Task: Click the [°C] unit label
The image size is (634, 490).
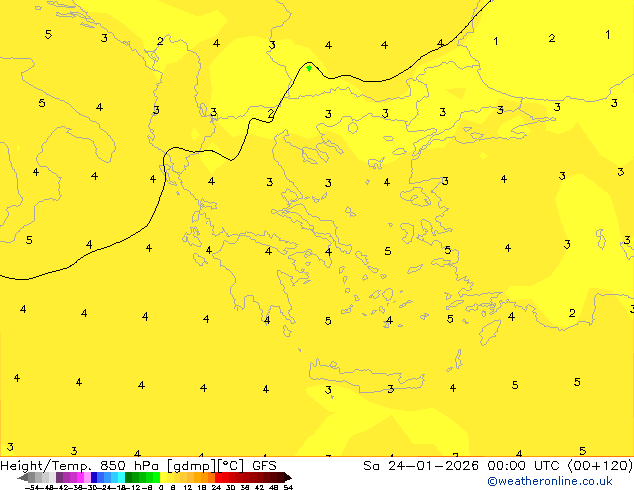Action: (x=231, y=466)
